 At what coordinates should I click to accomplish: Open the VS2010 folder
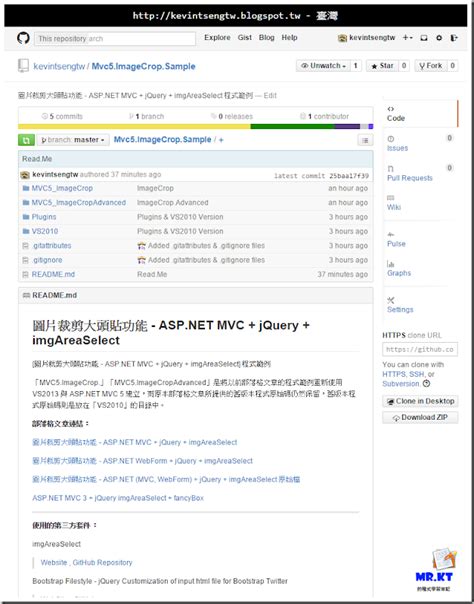tap(45, 231)
